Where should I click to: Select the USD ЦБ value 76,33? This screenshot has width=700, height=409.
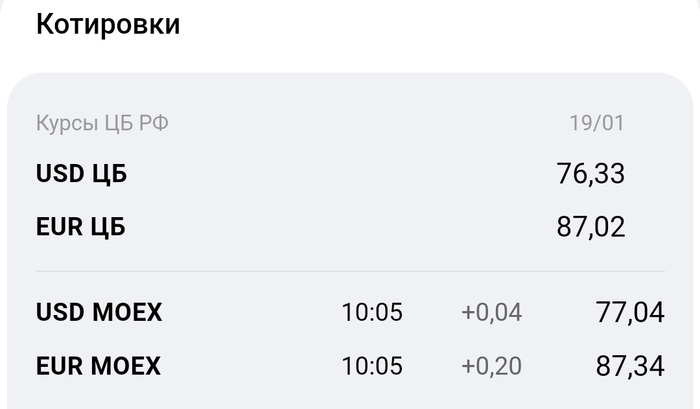(x=591, y=174)
